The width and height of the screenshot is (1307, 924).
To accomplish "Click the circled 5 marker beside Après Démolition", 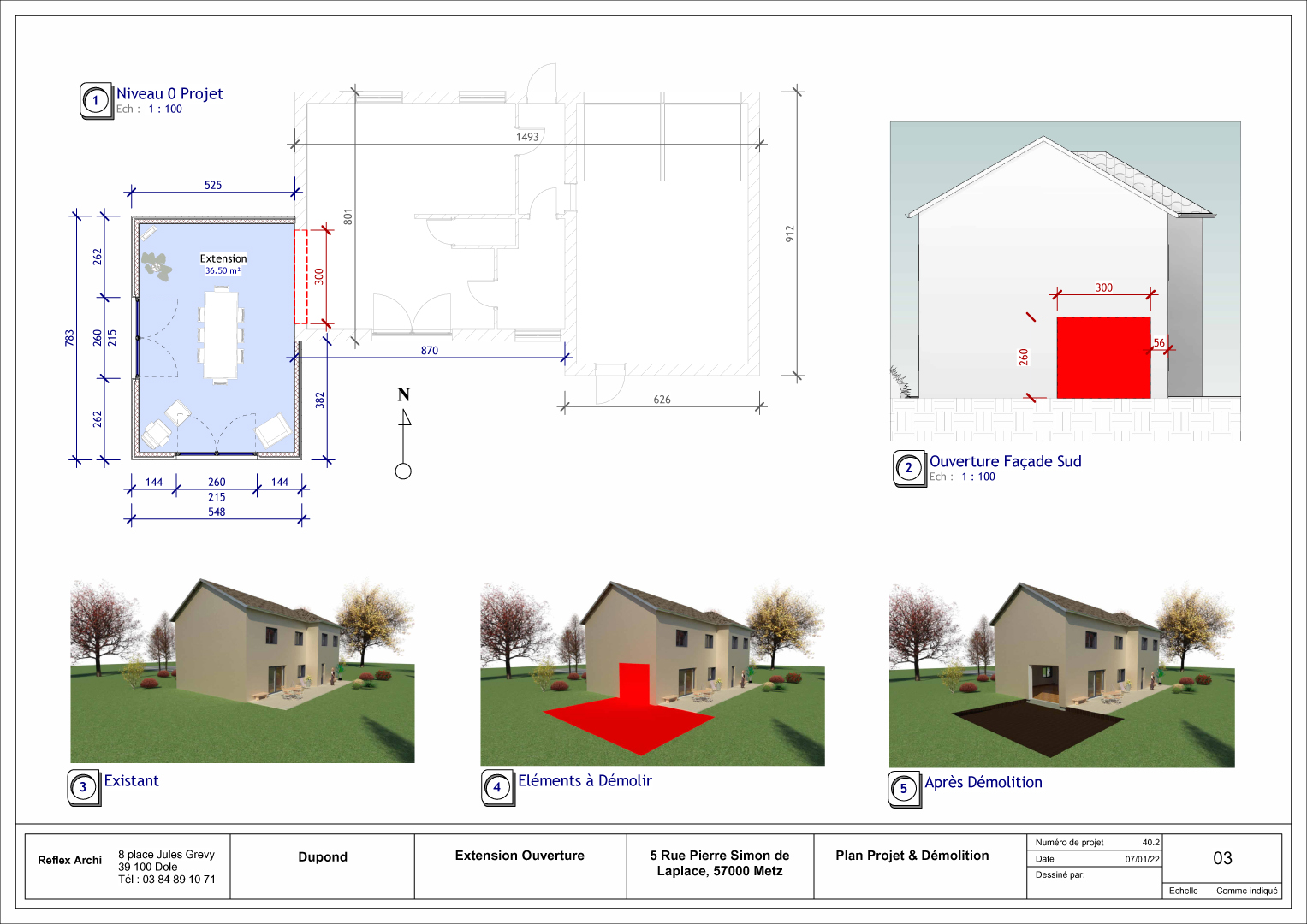I will tap(904, 789).
